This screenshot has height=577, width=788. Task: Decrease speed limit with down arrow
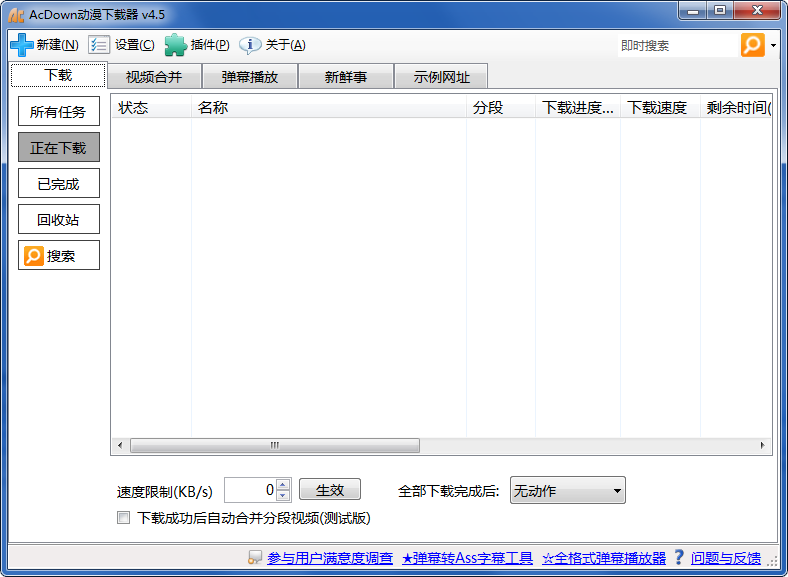283,496
